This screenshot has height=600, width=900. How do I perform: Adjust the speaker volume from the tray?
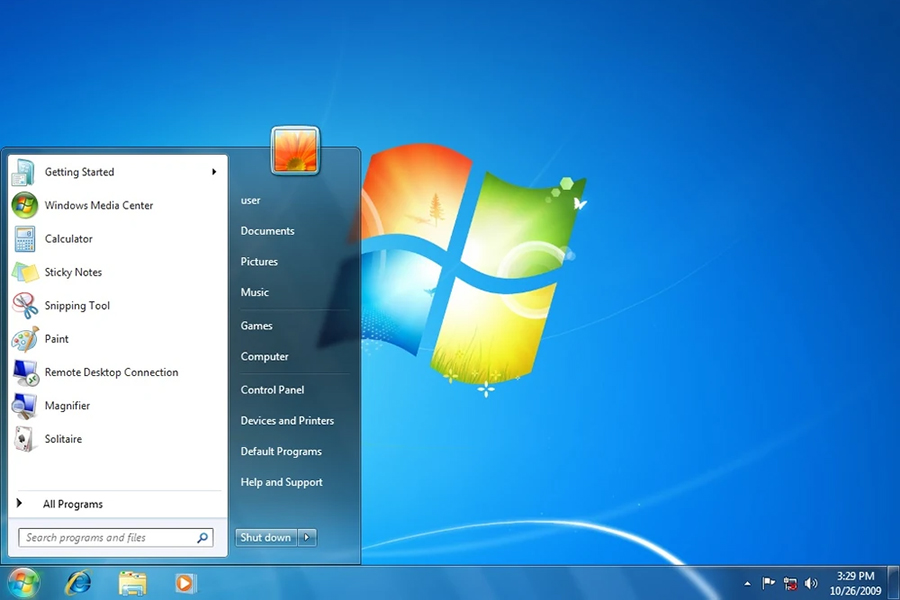[x=812, y=583]
